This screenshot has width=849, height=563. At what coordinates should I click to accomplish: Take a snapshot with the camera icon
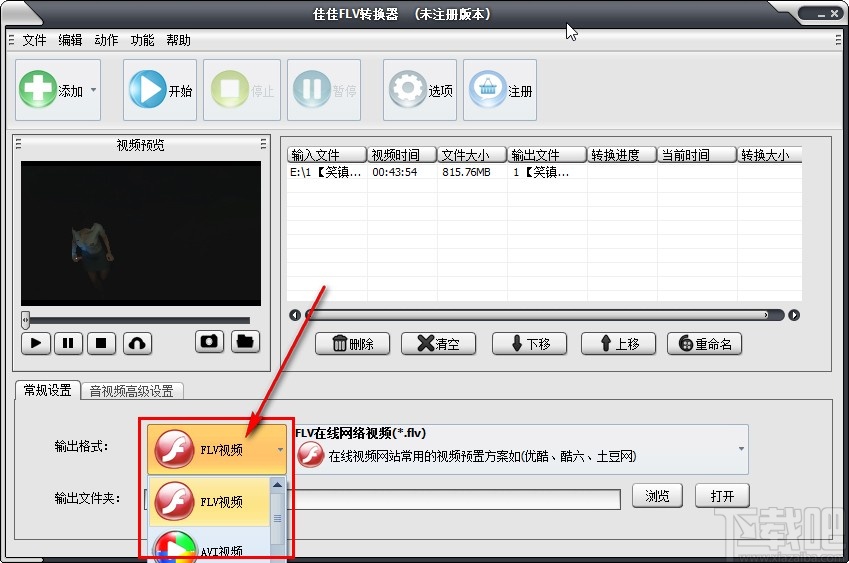pyautogui.click(x=209, y=342)
